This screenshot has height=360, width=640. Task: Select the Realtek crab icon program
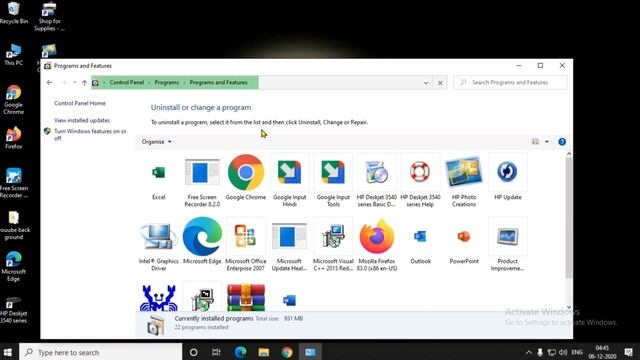(158, 298)
